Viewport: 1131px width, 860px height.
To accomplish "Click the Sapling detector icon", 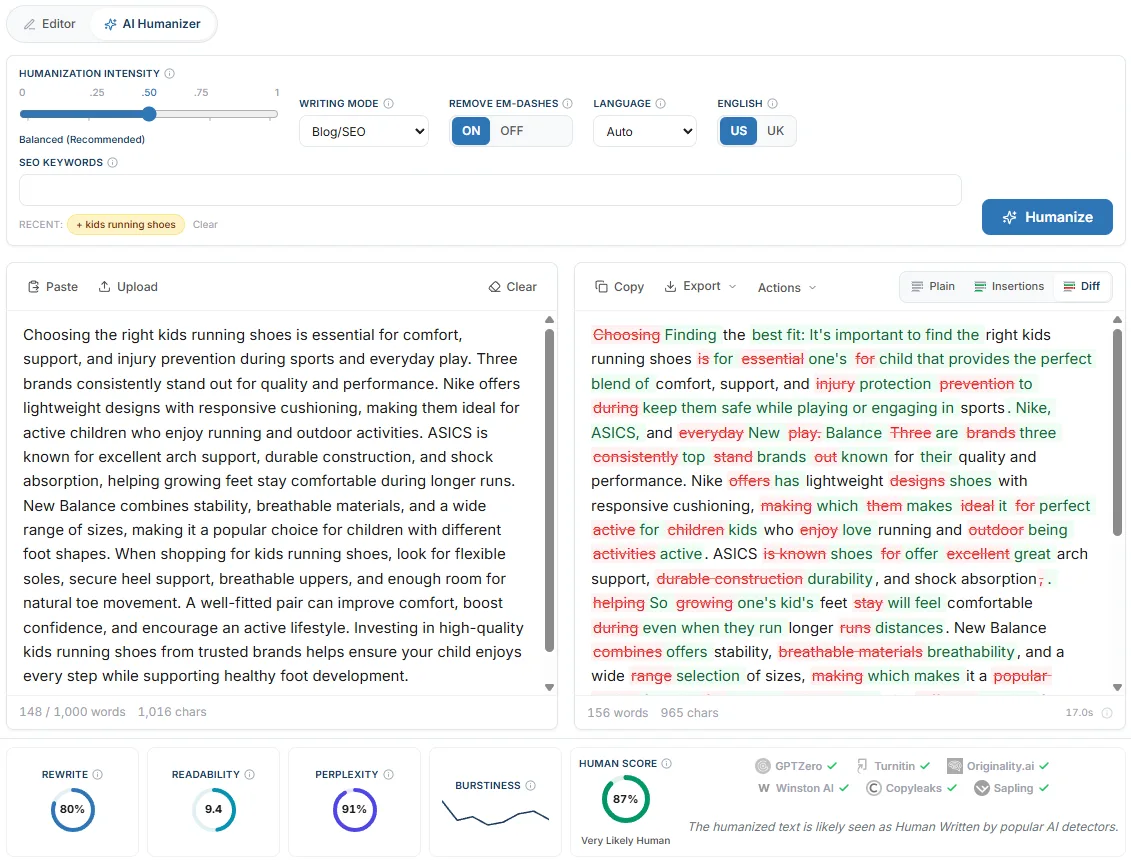I will point(982,789).
